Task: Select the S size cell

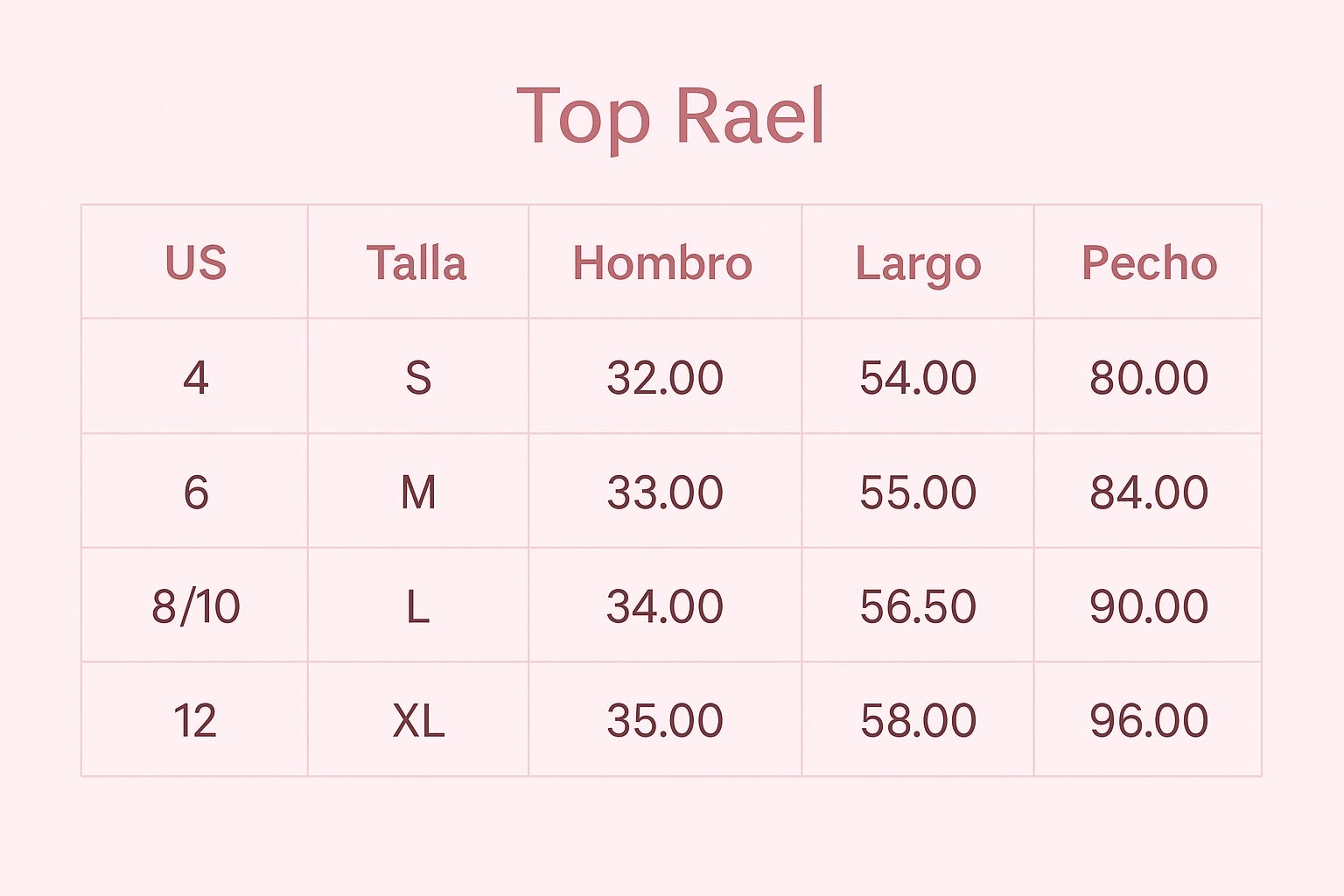Action: (418, 378)
